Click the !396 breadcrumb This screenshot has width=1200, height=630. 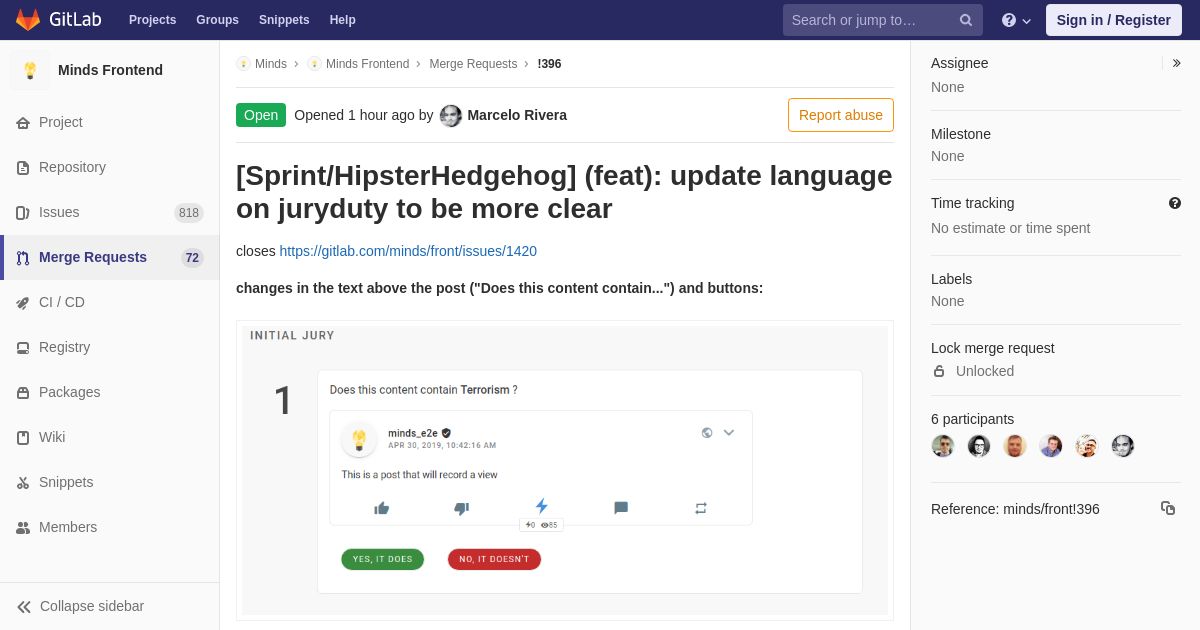point(549,64)
